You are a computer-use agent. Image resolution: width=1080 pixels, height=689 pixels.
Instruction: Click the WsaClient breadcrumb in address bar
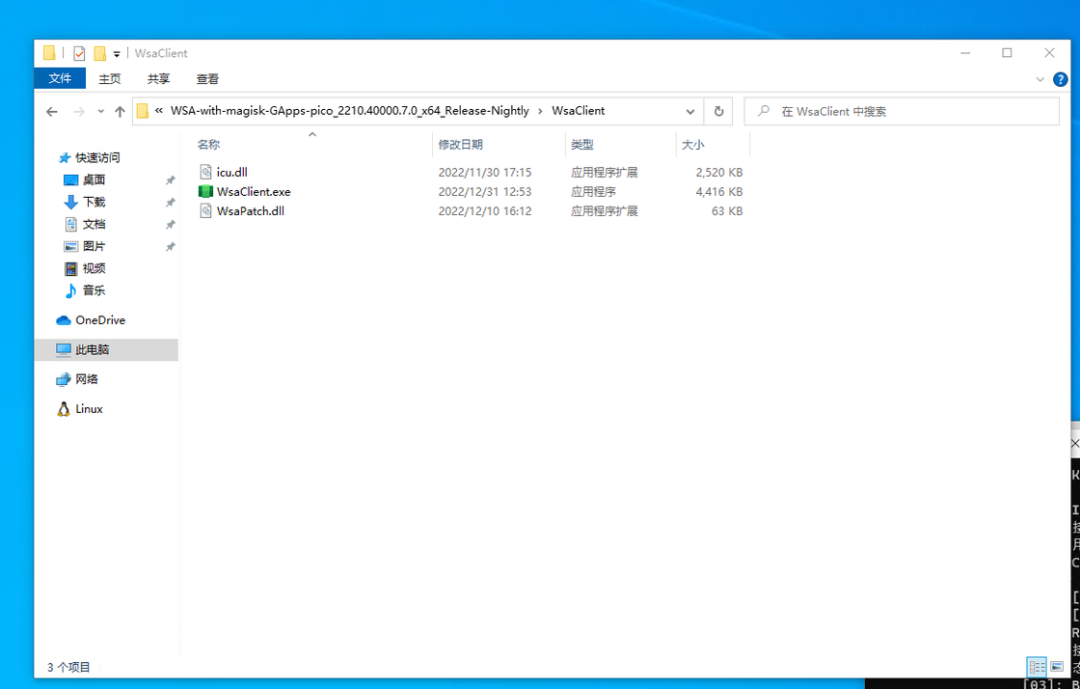pos(578,110)
